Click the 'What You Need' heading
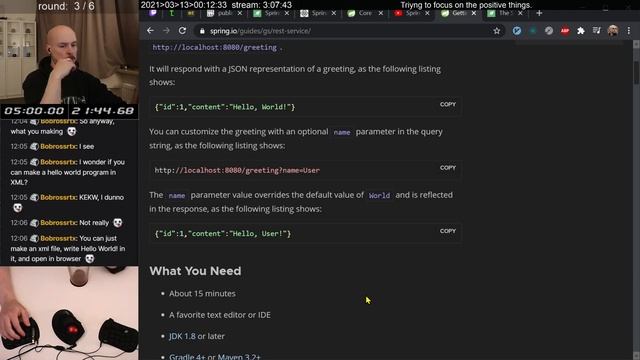Viewport: 640px width, 360px height. pos(195,271)
